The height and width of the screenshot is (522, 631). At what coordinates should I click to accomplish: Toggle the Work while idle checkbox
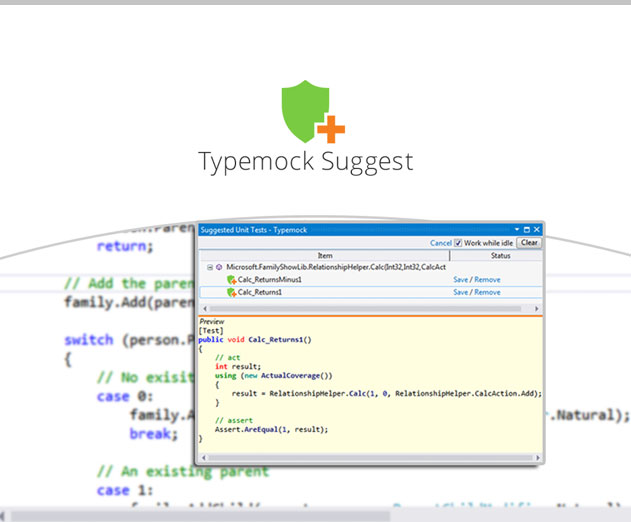click(458, 243)
